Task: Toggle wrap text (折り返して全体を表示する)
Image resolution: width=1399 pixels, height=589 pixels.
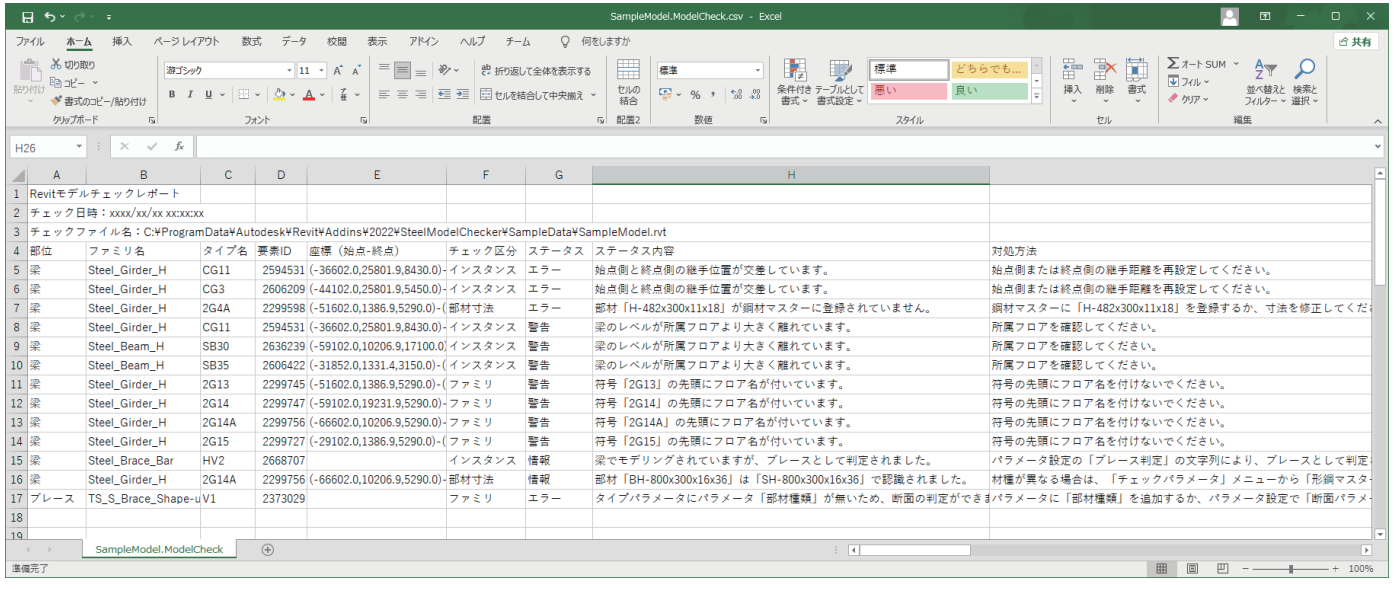Action: tap(535, 71)
